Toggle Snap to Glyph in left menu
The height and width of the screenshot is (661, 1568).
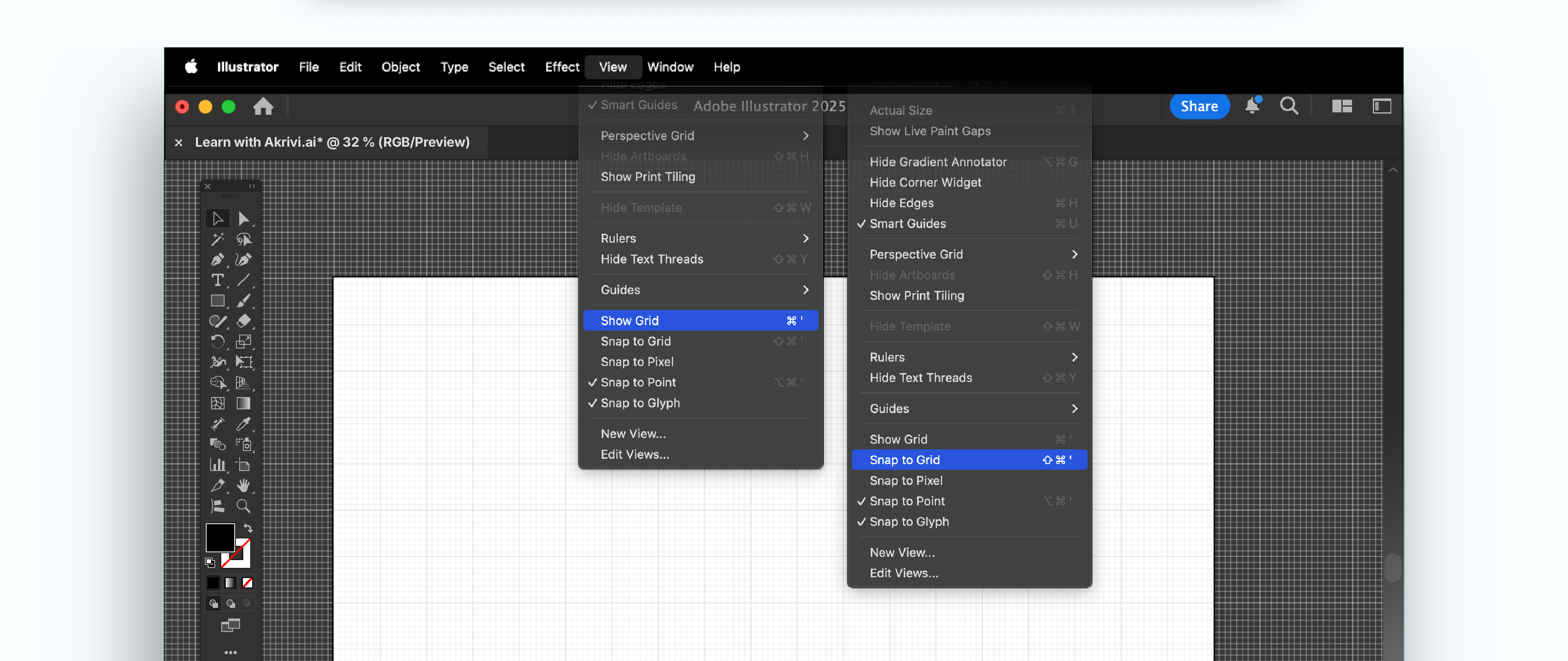coord(701,403)
